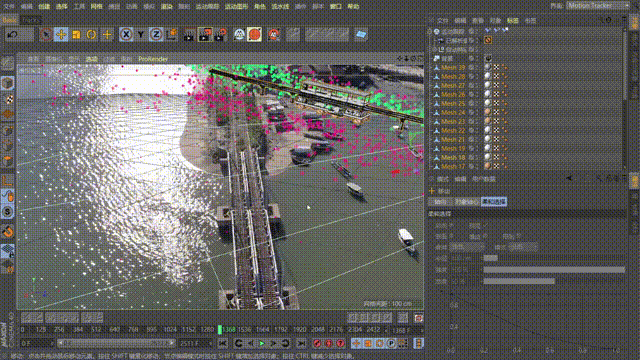This screenshot has height=360, width=640.
Task: Activate the Move tool in top toolbar
Action: (61, 35)
